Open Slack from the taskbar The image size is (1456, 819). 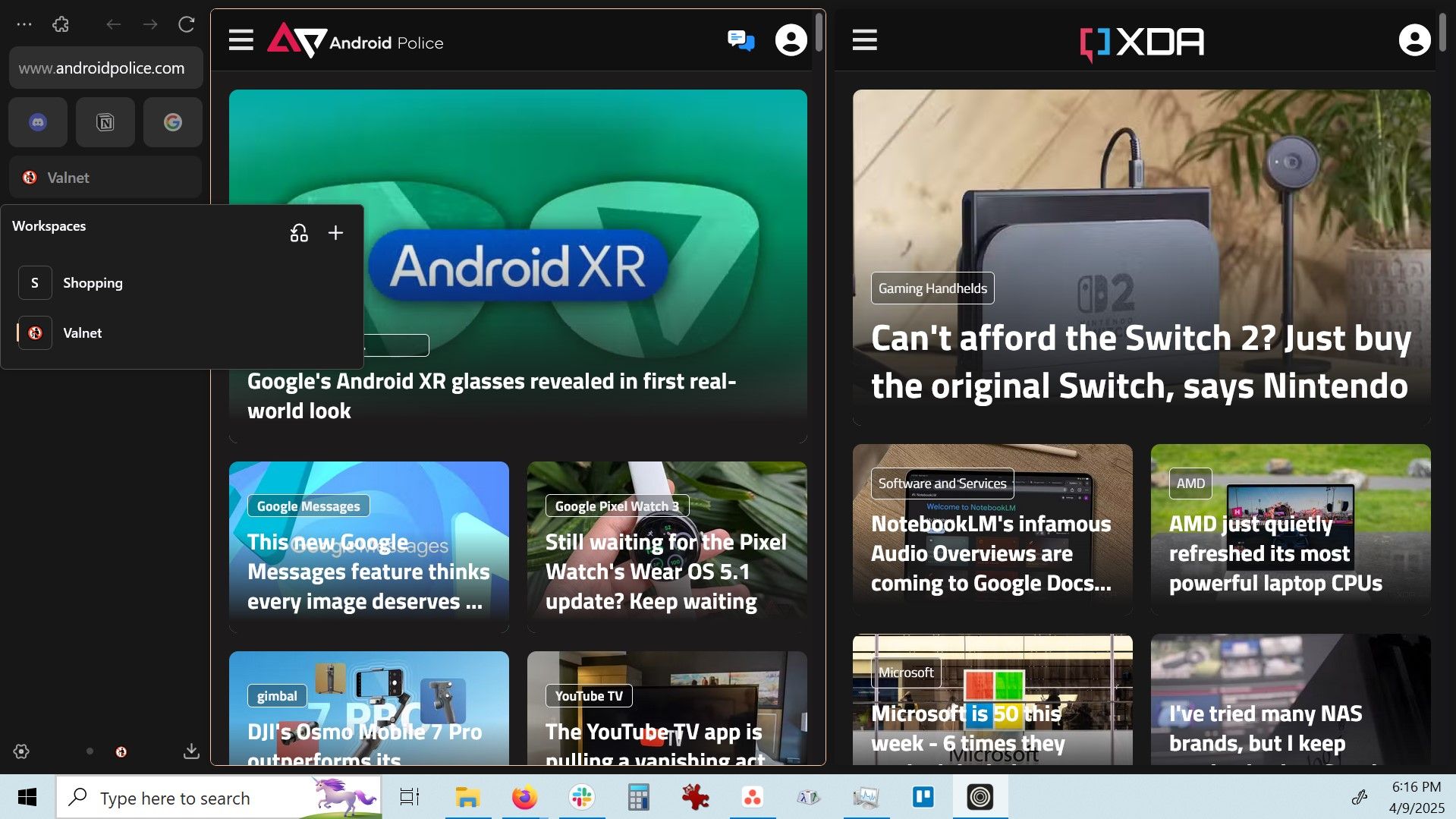(x=581, y=797)
